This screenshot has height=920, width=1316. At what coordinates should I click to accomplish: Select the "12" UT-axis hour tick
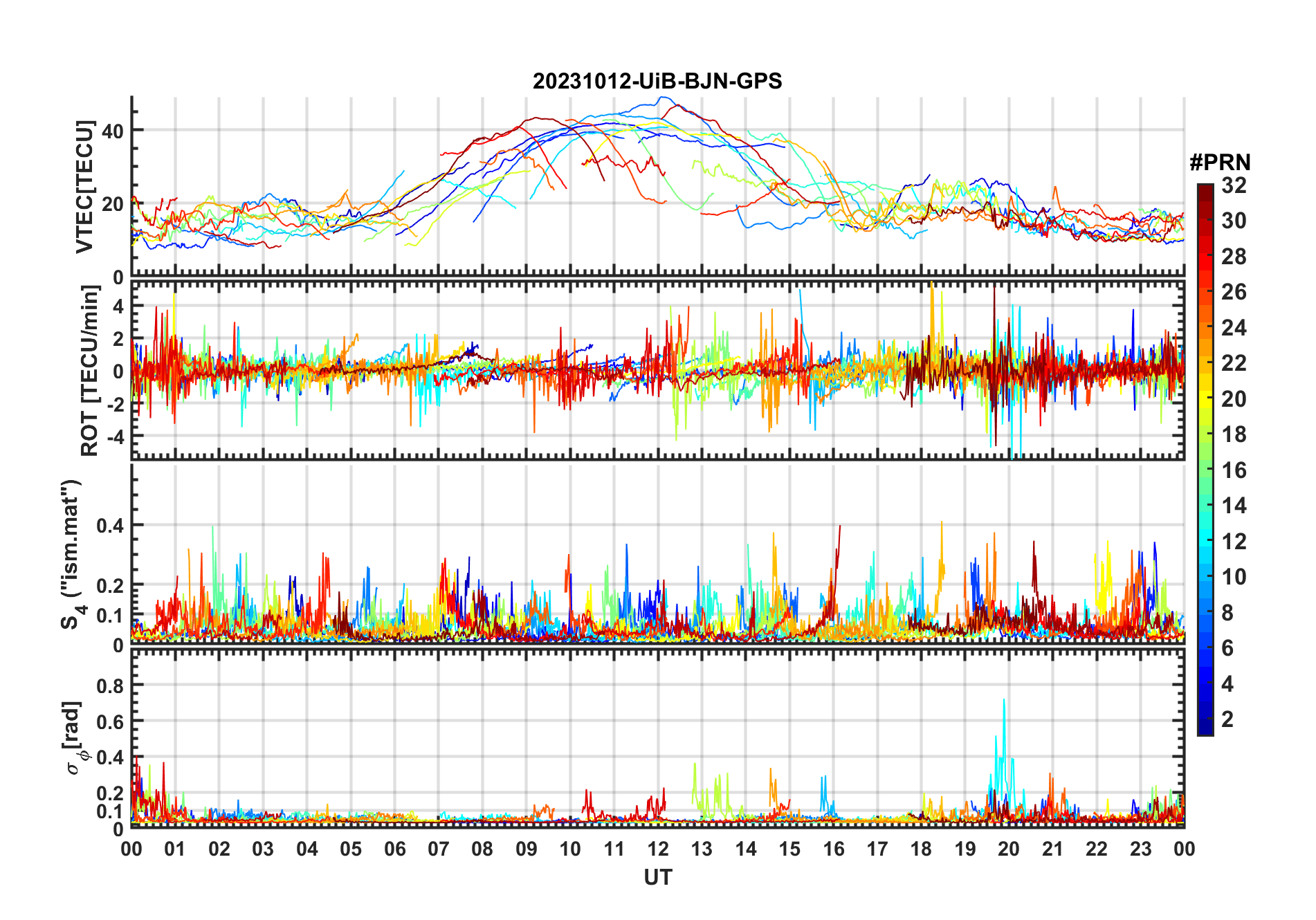[x=658, y=849]
